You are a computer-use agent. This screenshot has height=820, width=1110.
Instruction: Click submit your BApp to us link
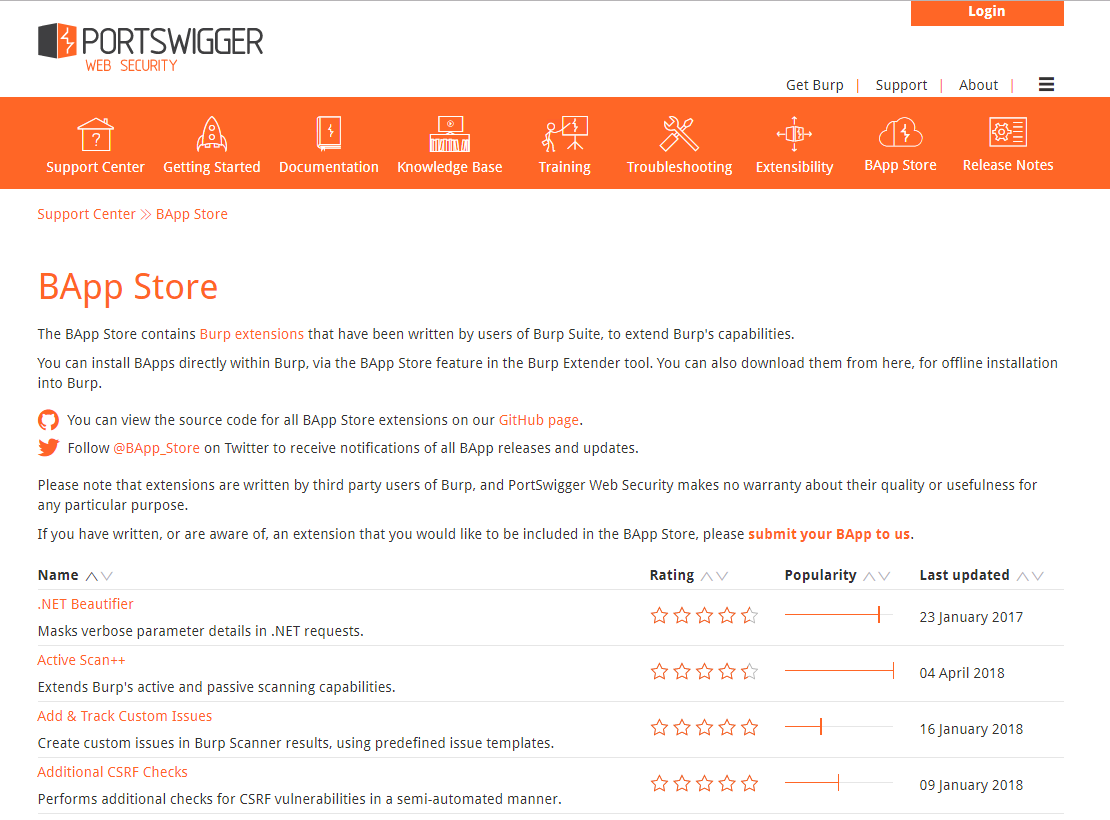tap(829, 534)
